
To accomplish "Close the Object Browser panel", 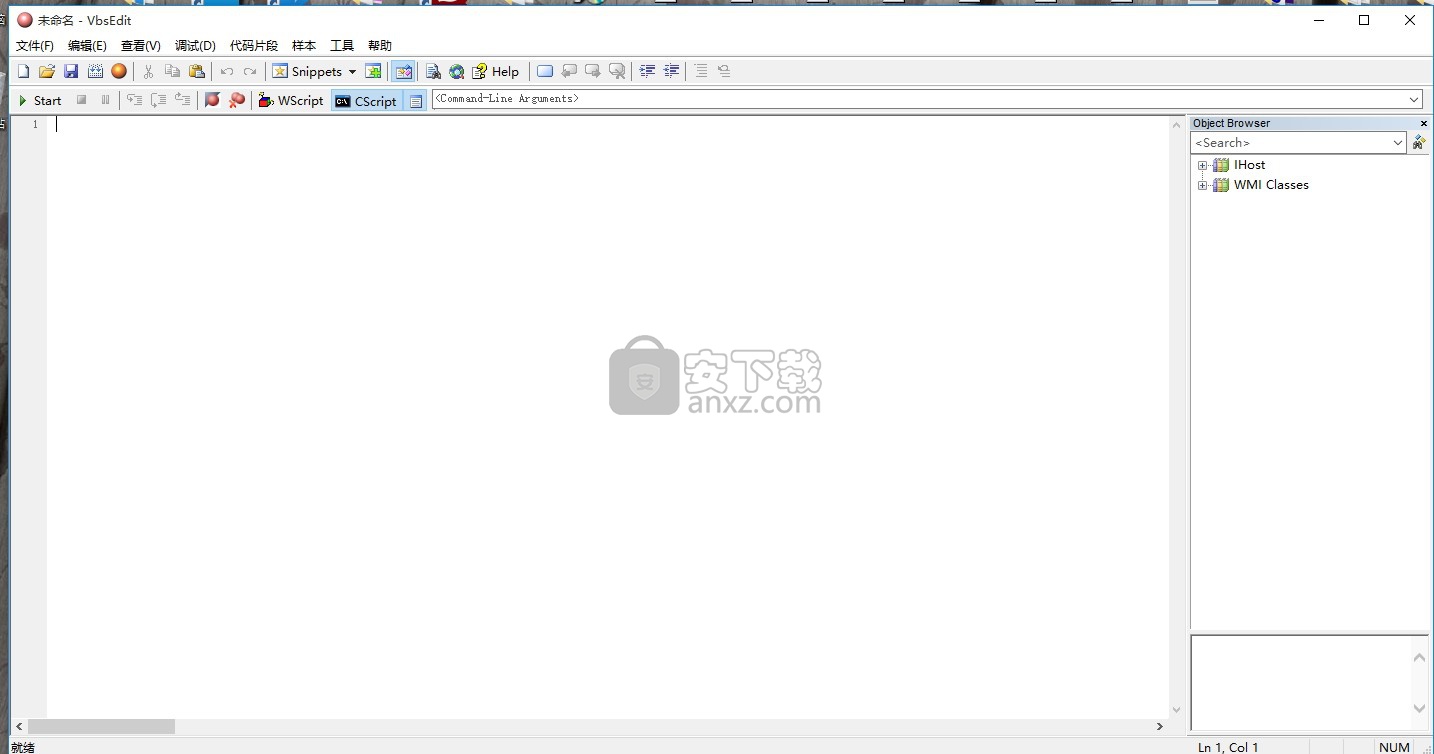I will (1424, 123).
